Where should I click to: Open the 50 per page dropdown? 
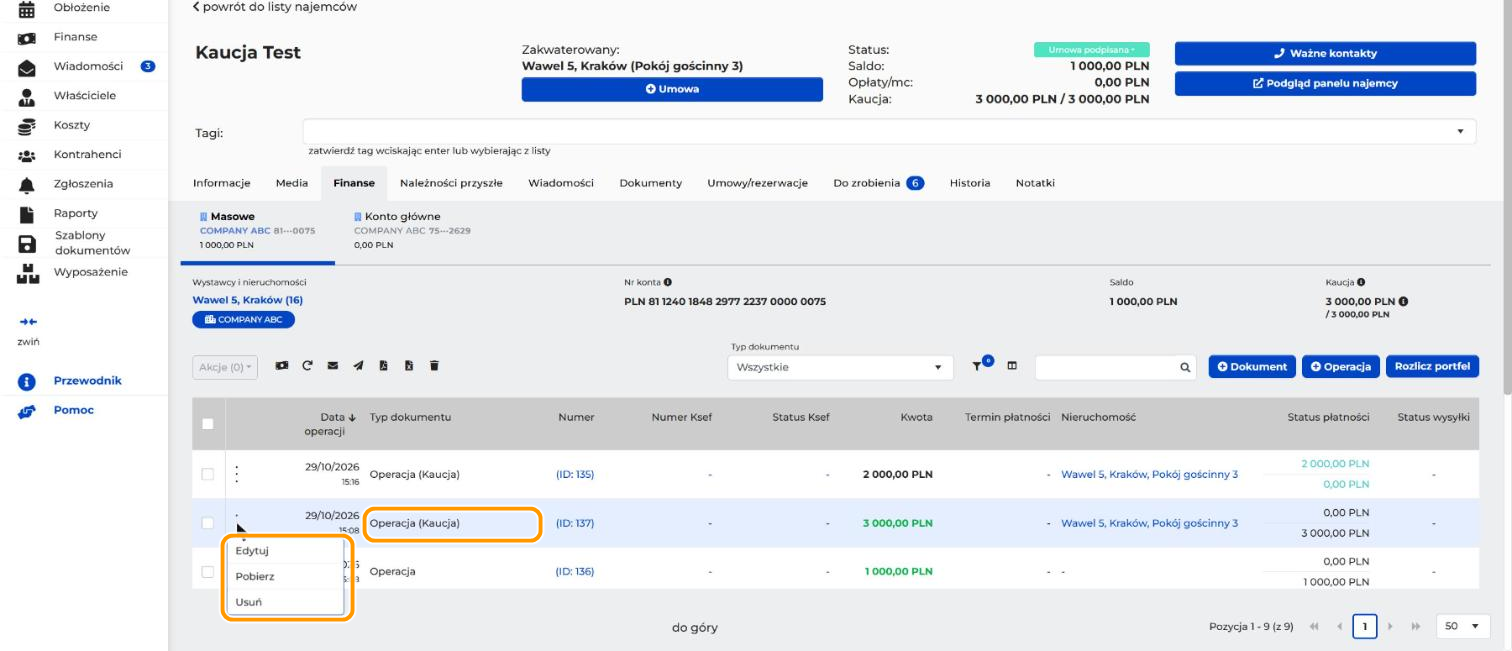[x=1463, y=626]
